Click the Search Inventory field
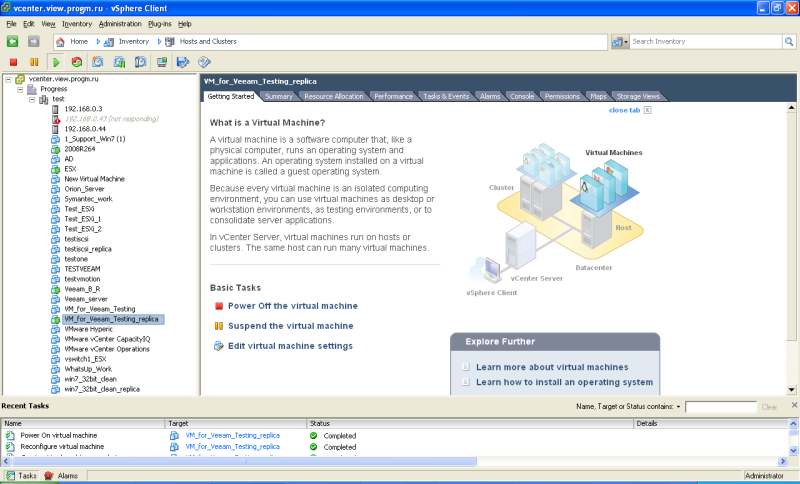This screenshot has height=484, width=800. click(x=706, y=42)
